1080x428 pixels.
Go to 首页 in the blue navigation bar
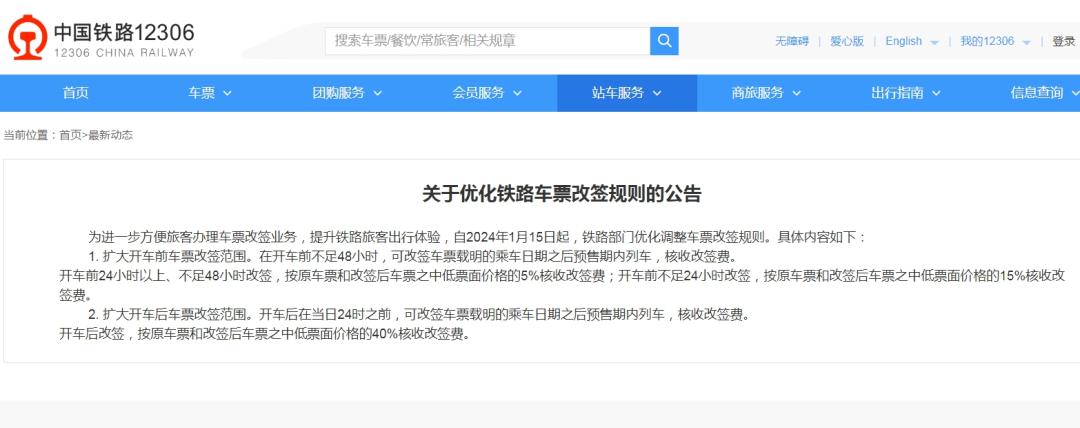coord(75,93)
